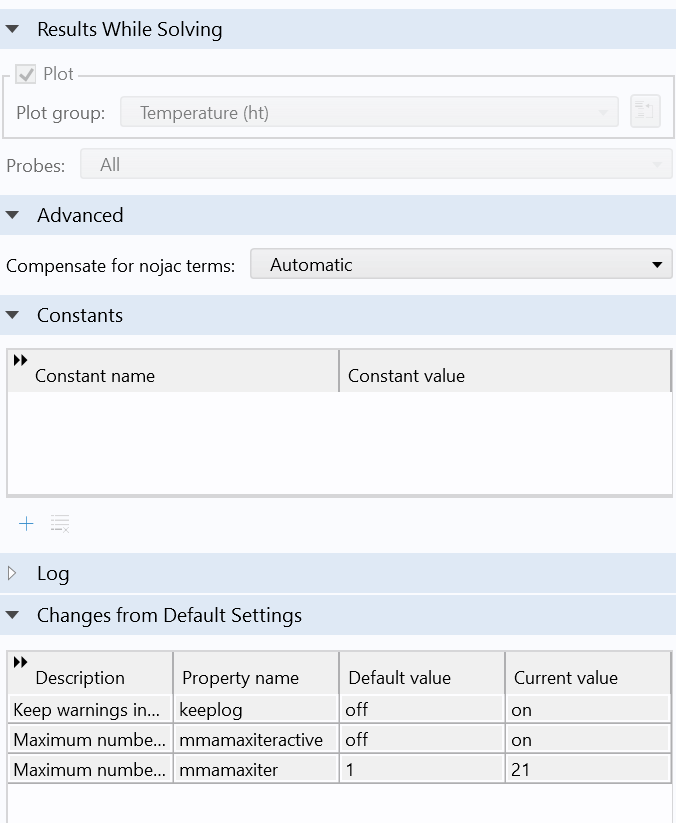Viewport: 676px width, 823px height.
Task: Click current value 21 for mmamaxiter
Action: [586, 770]
